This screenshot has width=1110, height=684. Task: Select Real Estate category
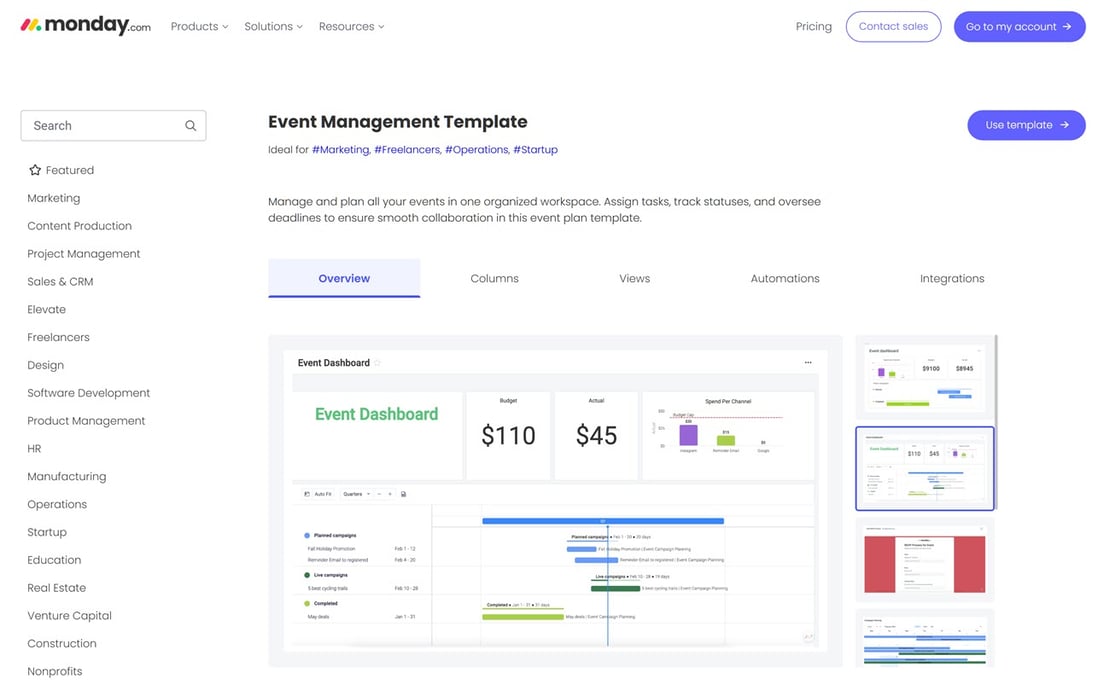coord(57,588)
